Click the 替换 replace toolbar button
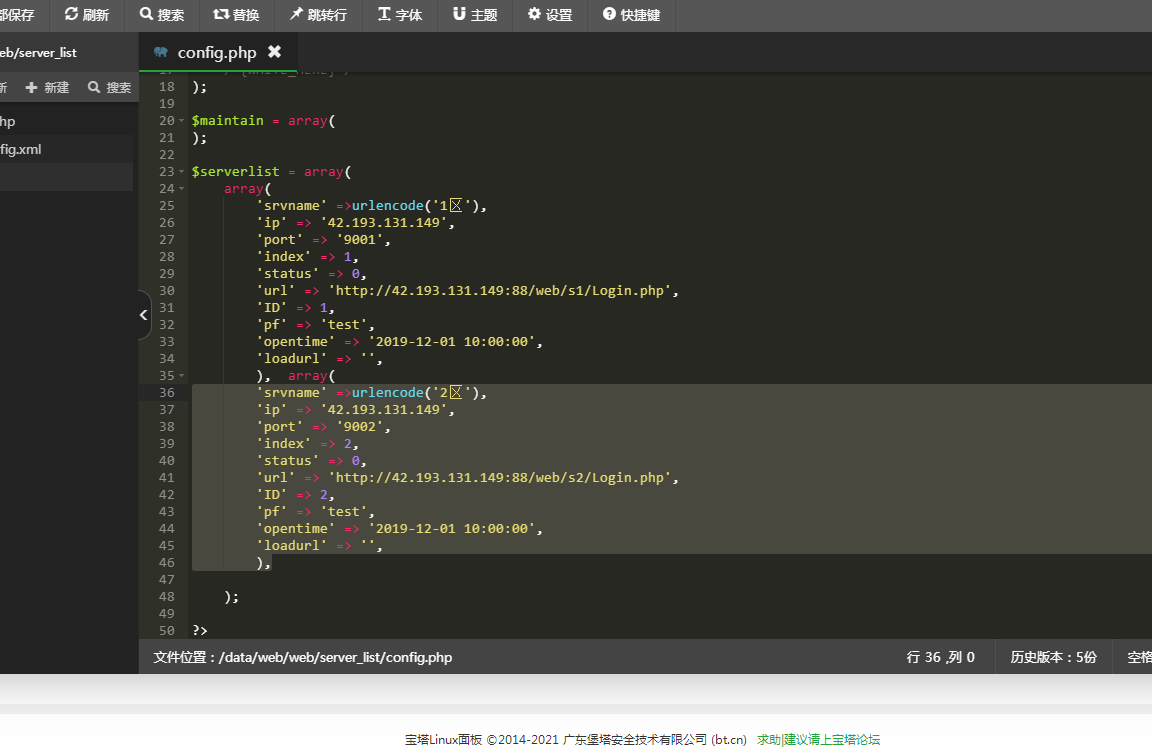Screen dimensions: 1152x754 point(236,15)
